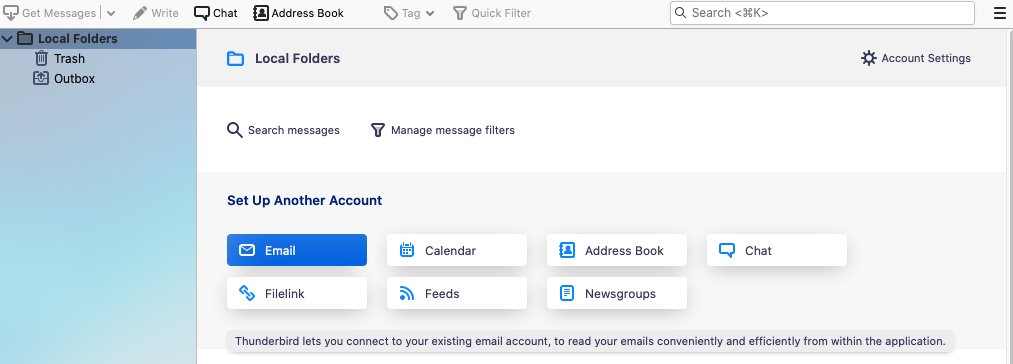Click the contact icon on Address Book setup button
Viewport: 1013px width, 364px height.
click(567, 250)
